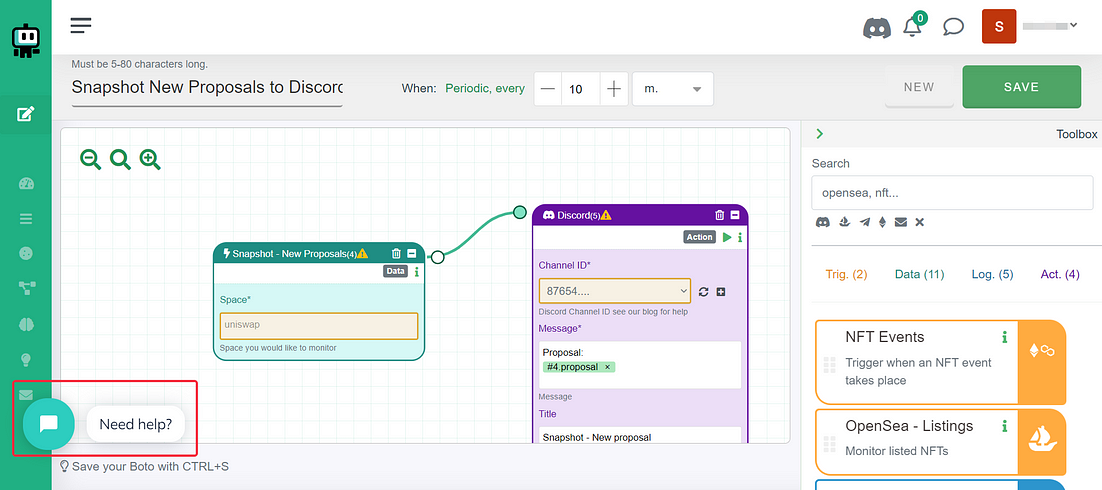Click the round chat support button
1102x490 pixels.
pyautogui.click(x=48, y=423)
